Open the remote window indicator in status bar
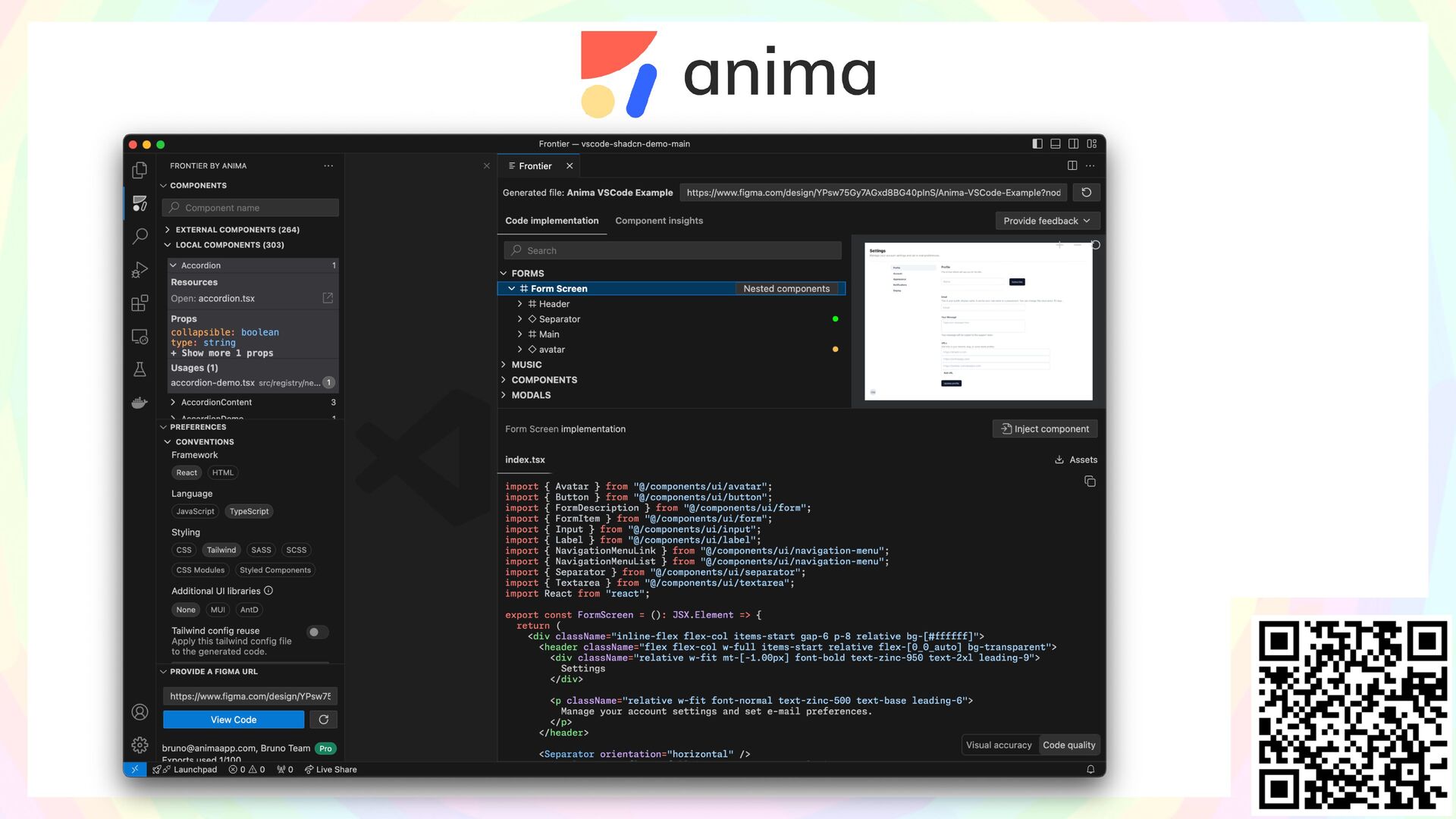The width and height of the screenshot is (1456, 819). [135, 769]
